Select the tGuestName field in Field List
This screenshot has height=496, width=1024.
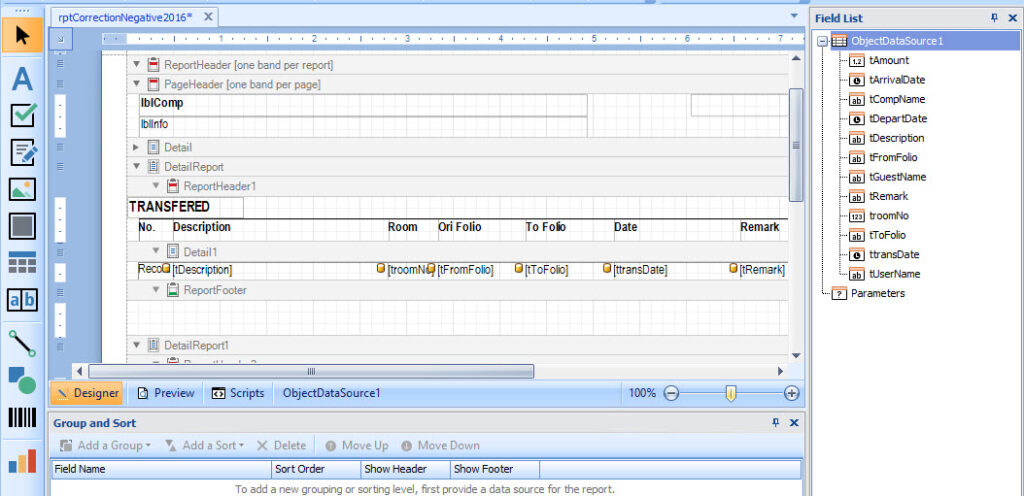[896, 177]
